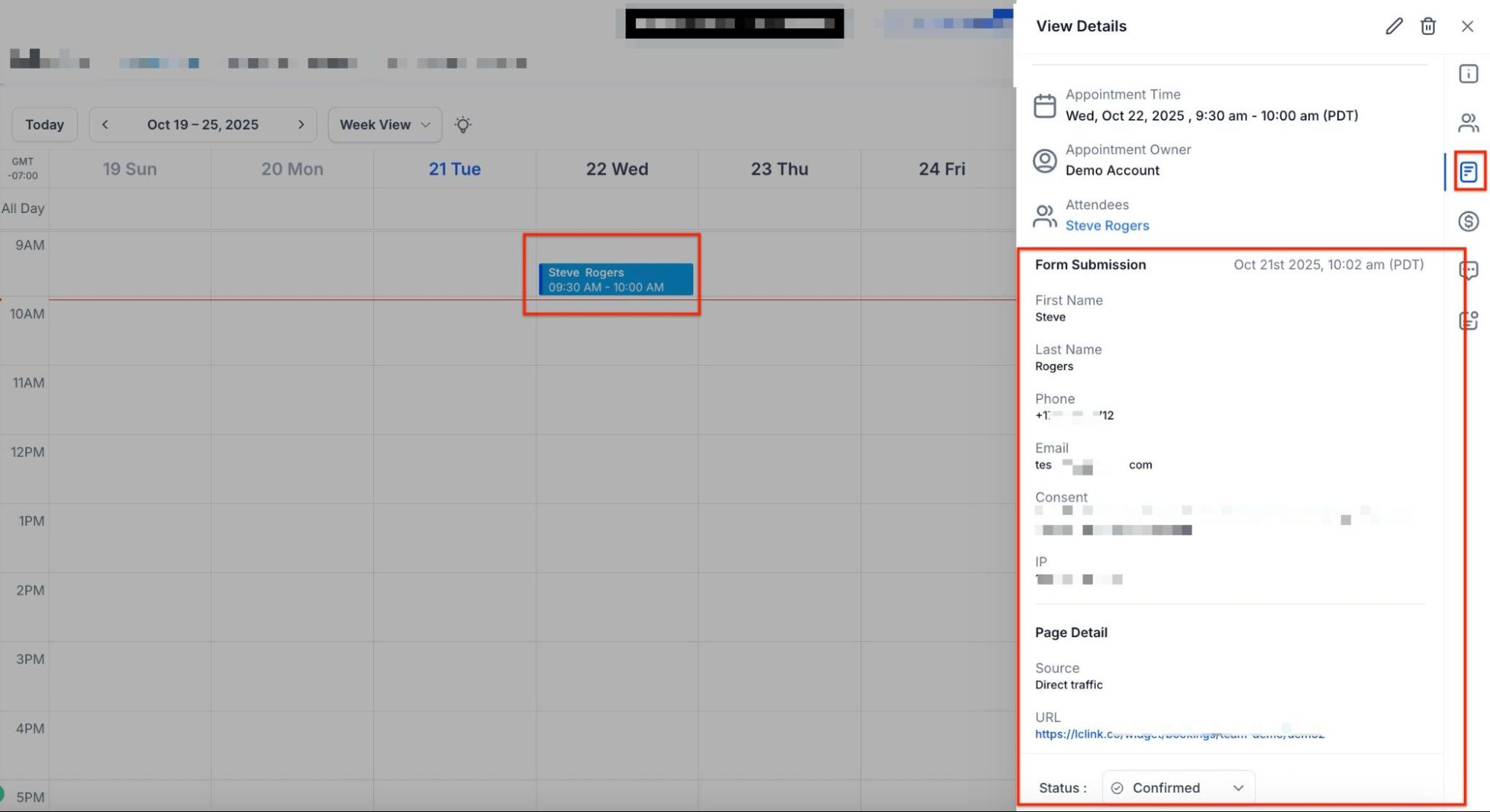This screenshot has height=812, width=1490.
Task: Open the Confirmed status dropdown
Action: point(1178,787)
